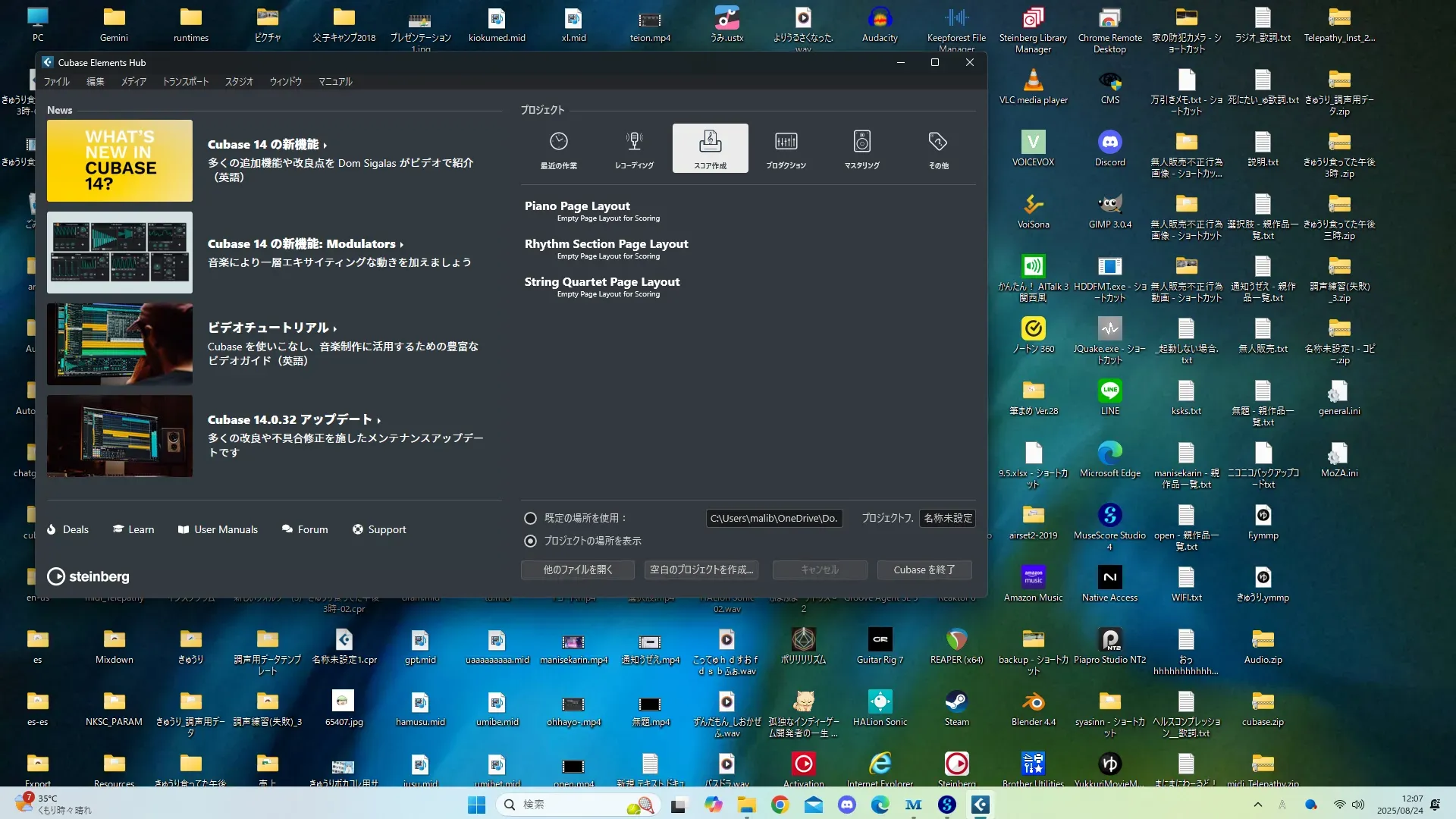
Task: Select the Other (その他) tag category
Action: 938,149
